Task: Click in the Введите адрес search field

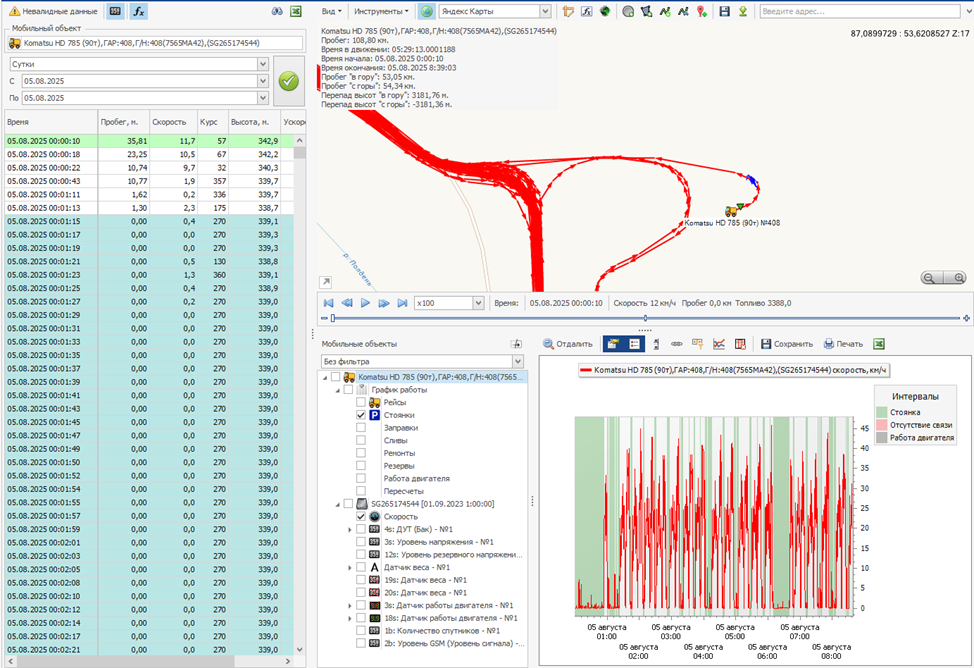Action: point(860,12)
